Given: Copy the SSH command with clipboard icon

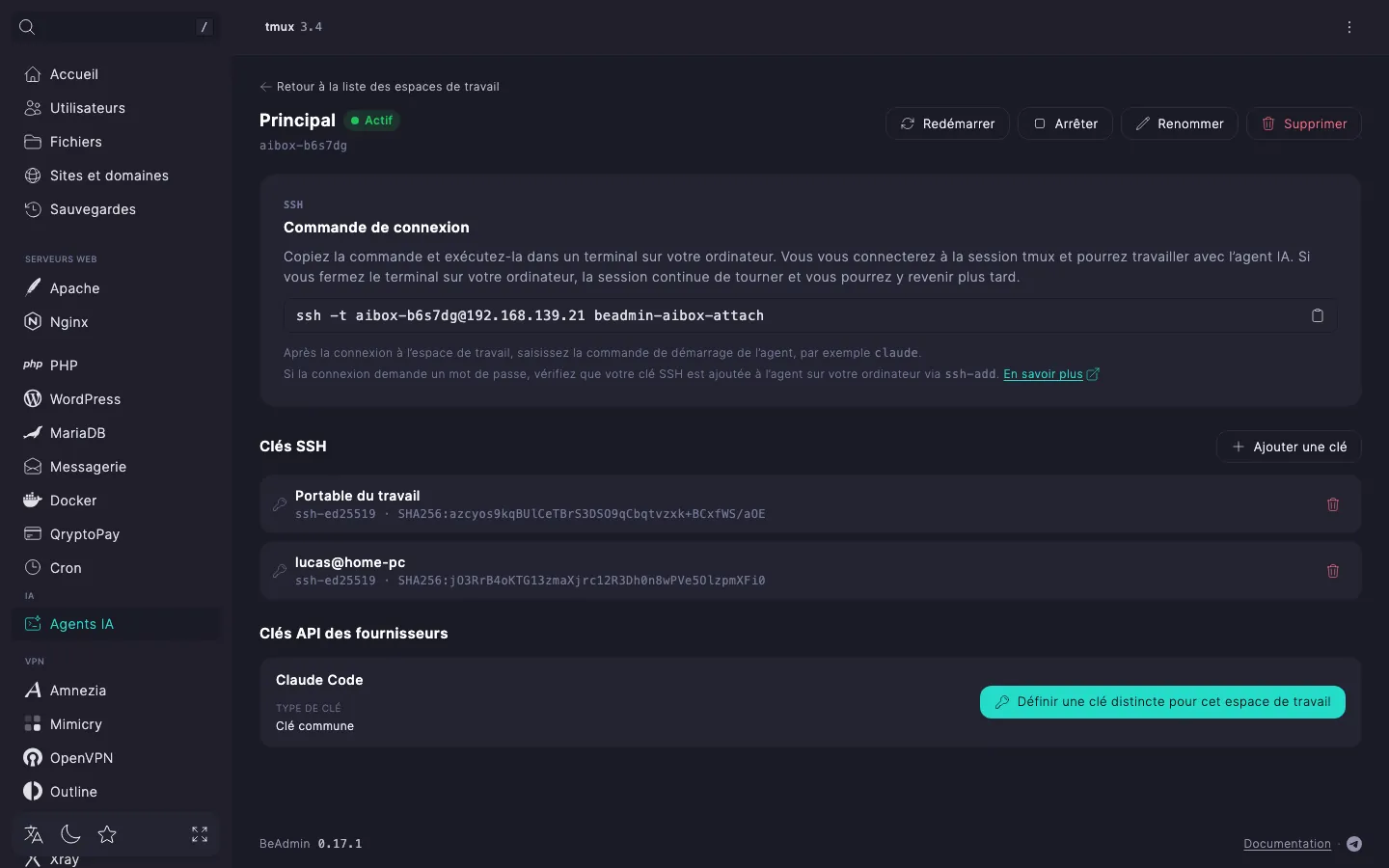Looking at the screenshot, I should (x=1318, y=315).
